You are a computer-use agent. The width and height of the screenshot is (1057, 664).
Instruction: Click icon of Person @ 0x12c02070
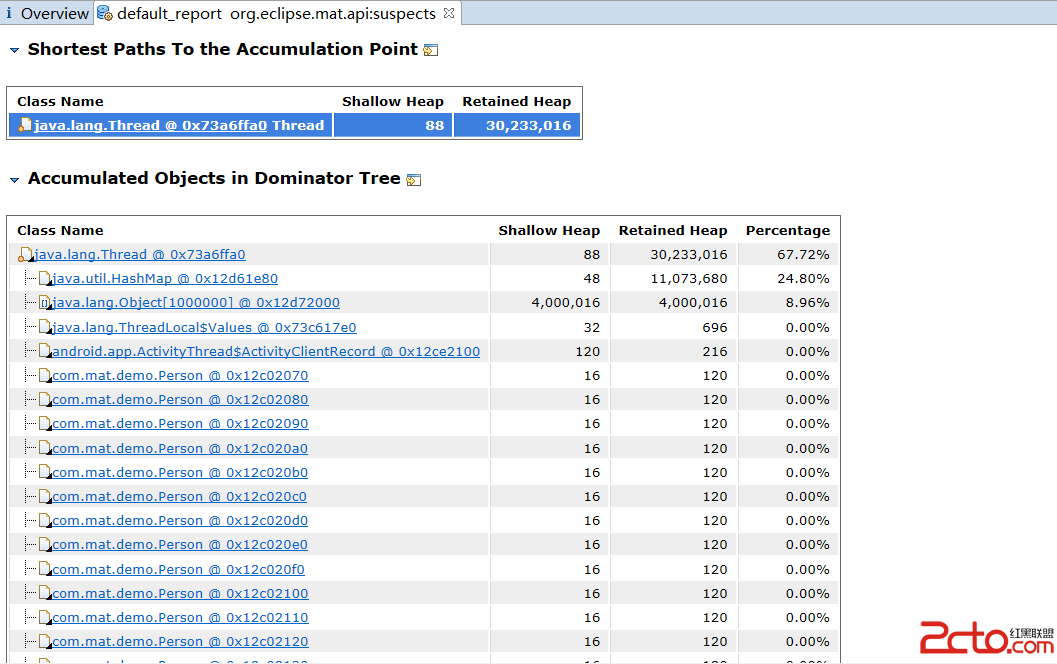pyautogui.click(x=44, y=376)
